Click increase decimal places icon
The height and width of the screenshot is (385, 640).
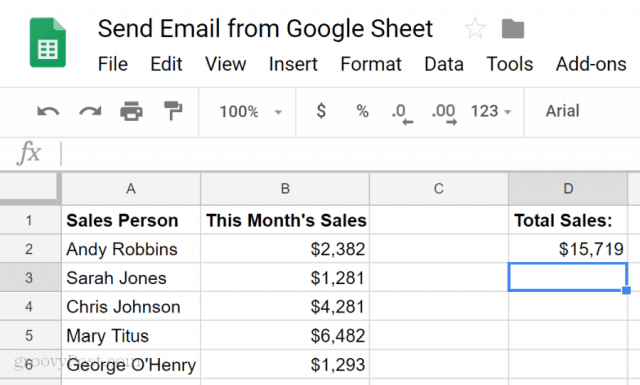[444, 113]
